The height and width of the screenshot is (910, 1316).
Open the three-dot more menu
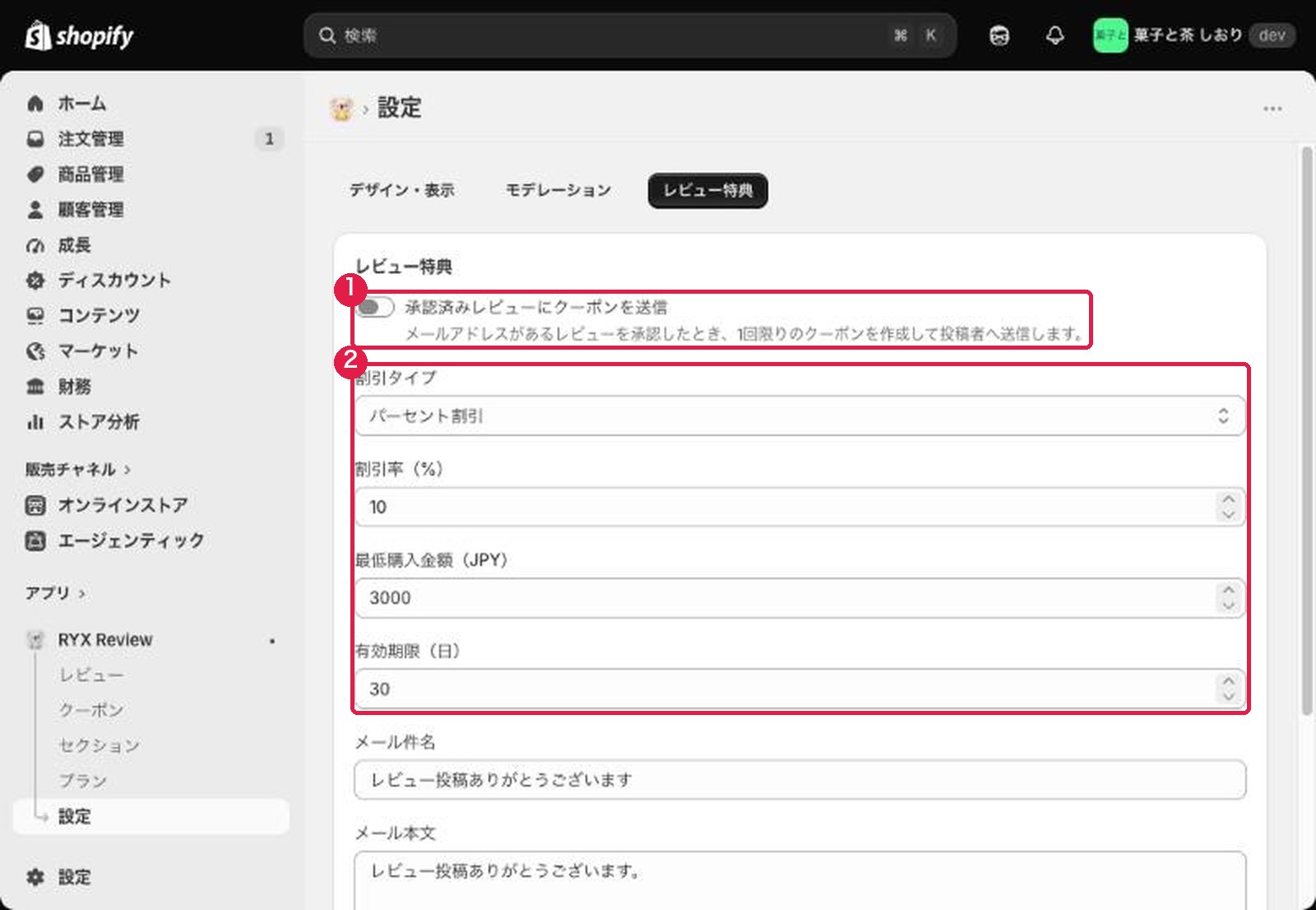[1272, 109]
